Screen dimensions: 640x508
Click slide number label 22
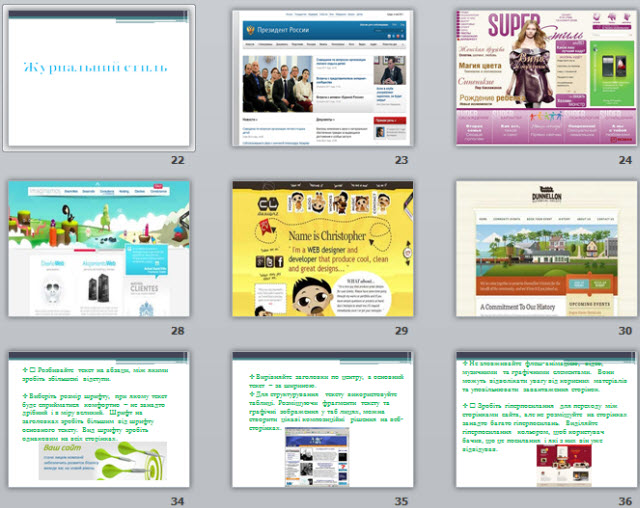177,160
